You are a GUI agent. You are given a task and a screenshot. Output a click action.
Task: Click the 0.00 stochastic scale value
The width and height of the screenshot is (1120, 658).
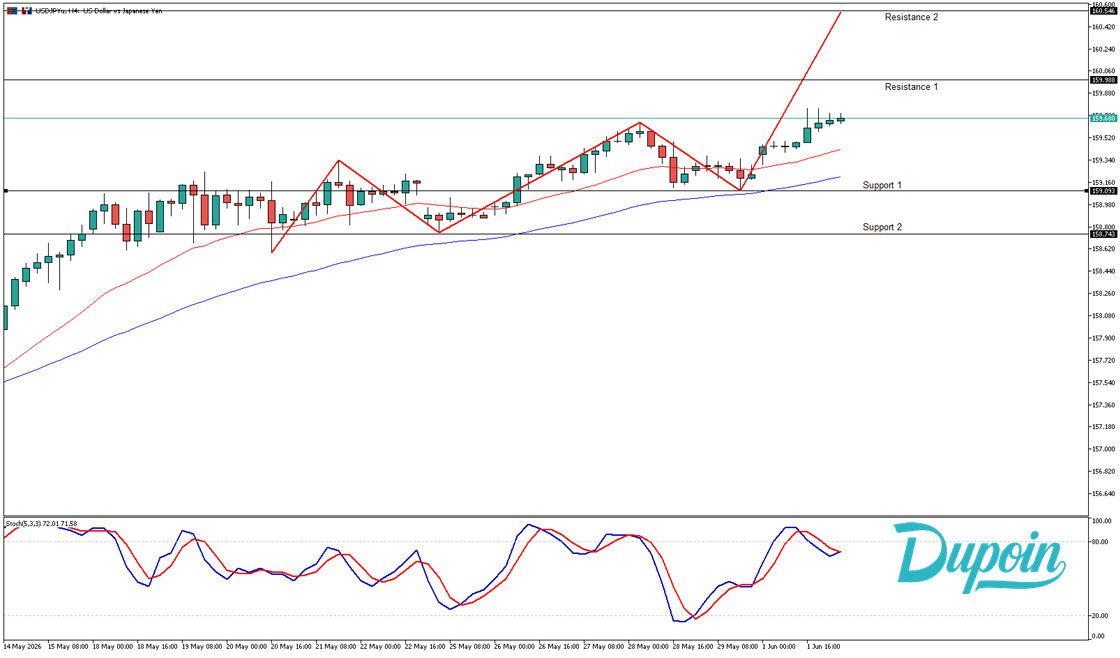[1099, 637]
